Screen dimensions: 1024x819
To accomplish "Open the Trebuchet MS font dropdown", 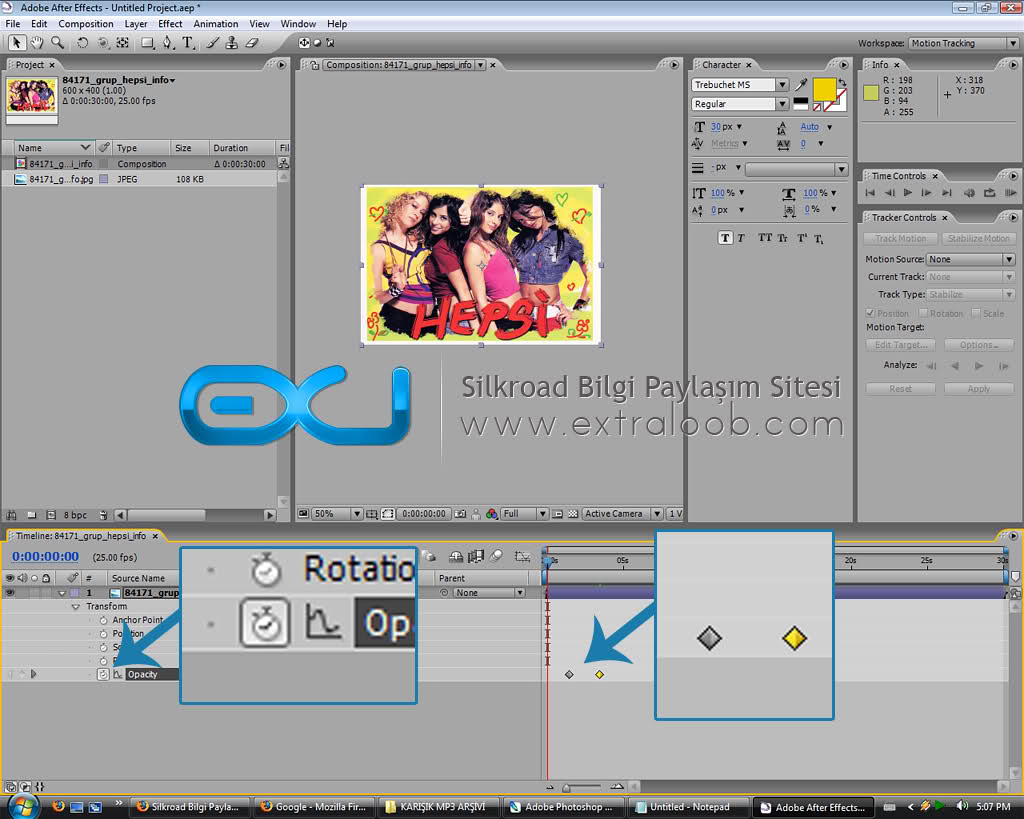I will (739, 85).
